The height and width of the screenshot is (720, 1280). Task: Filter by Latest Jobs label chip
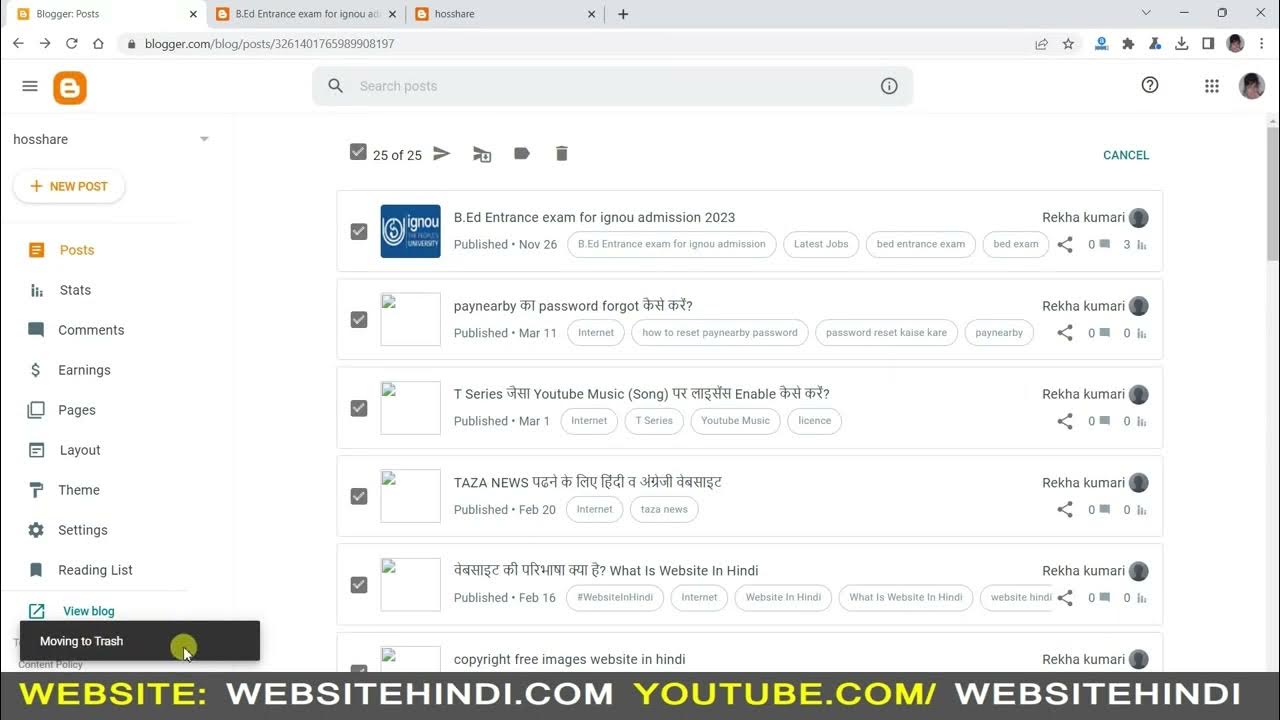pos(821,244)
